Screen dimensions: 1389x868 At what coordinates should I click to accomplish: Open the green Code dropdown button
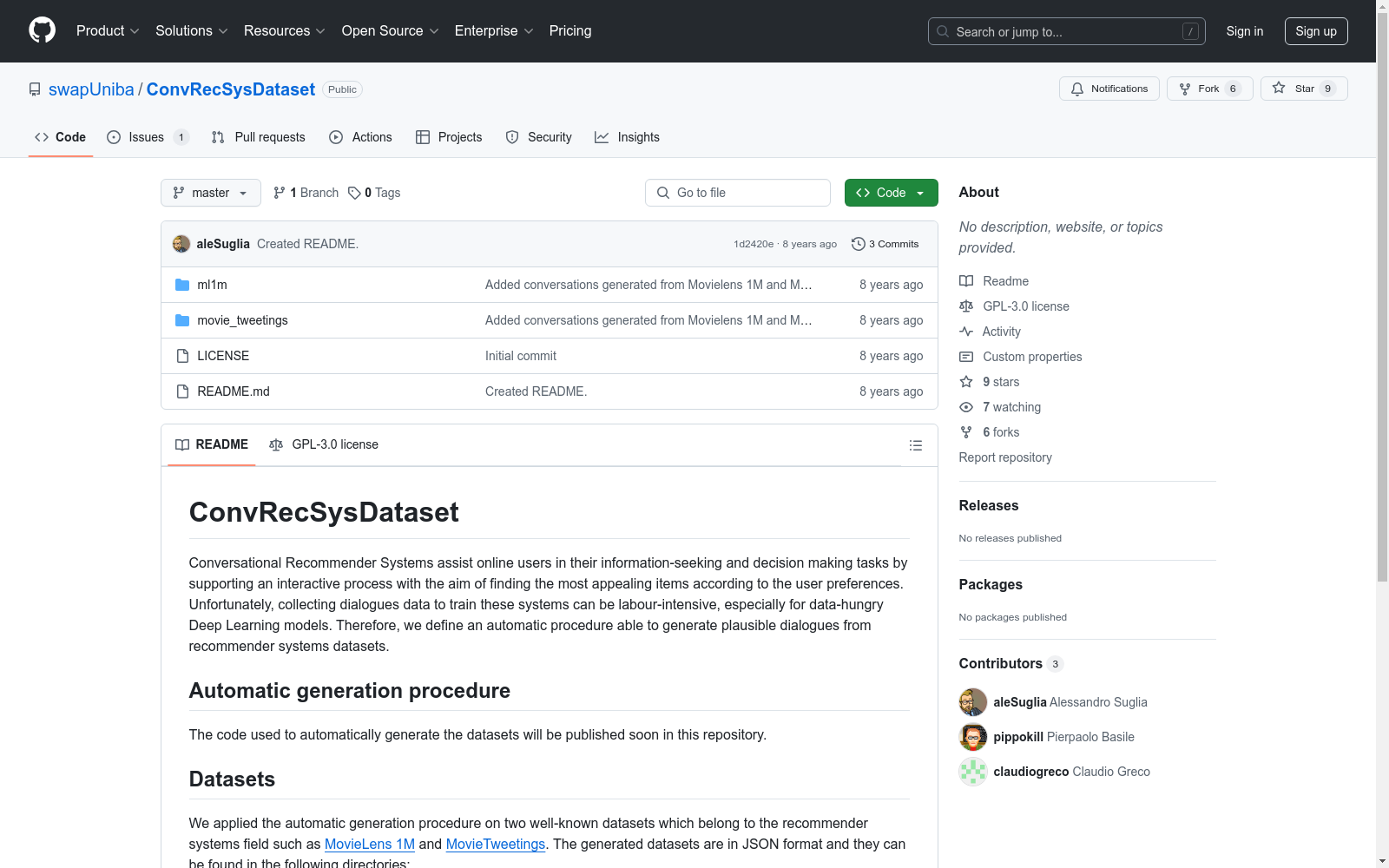(891, 193)
